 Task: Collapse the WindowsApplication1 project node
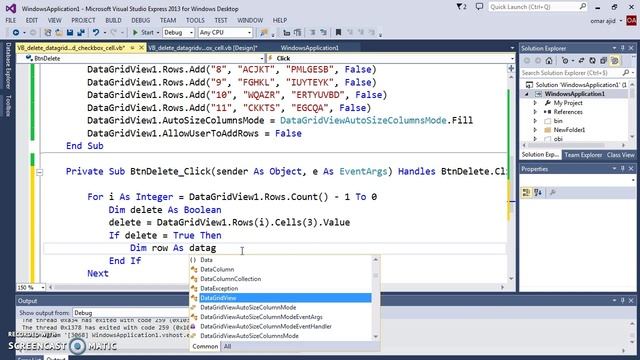tap(527, 94)
